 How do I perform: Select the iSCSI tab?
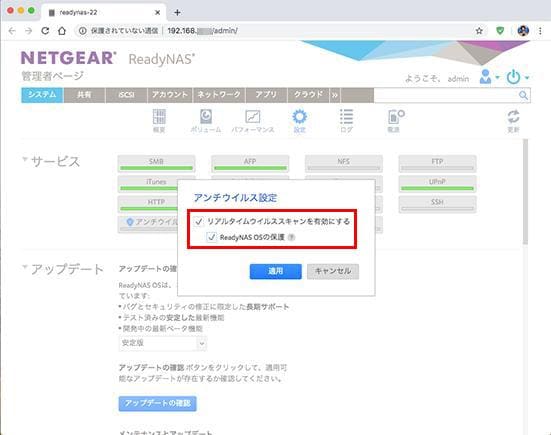pyautogui.click(x=126, y=95)
